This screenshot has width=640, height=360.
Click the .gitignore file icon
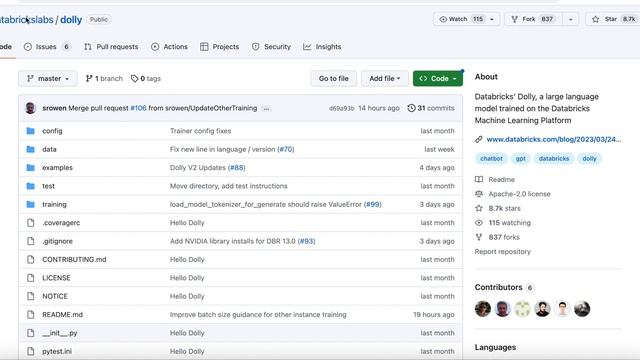coord(31,241)
